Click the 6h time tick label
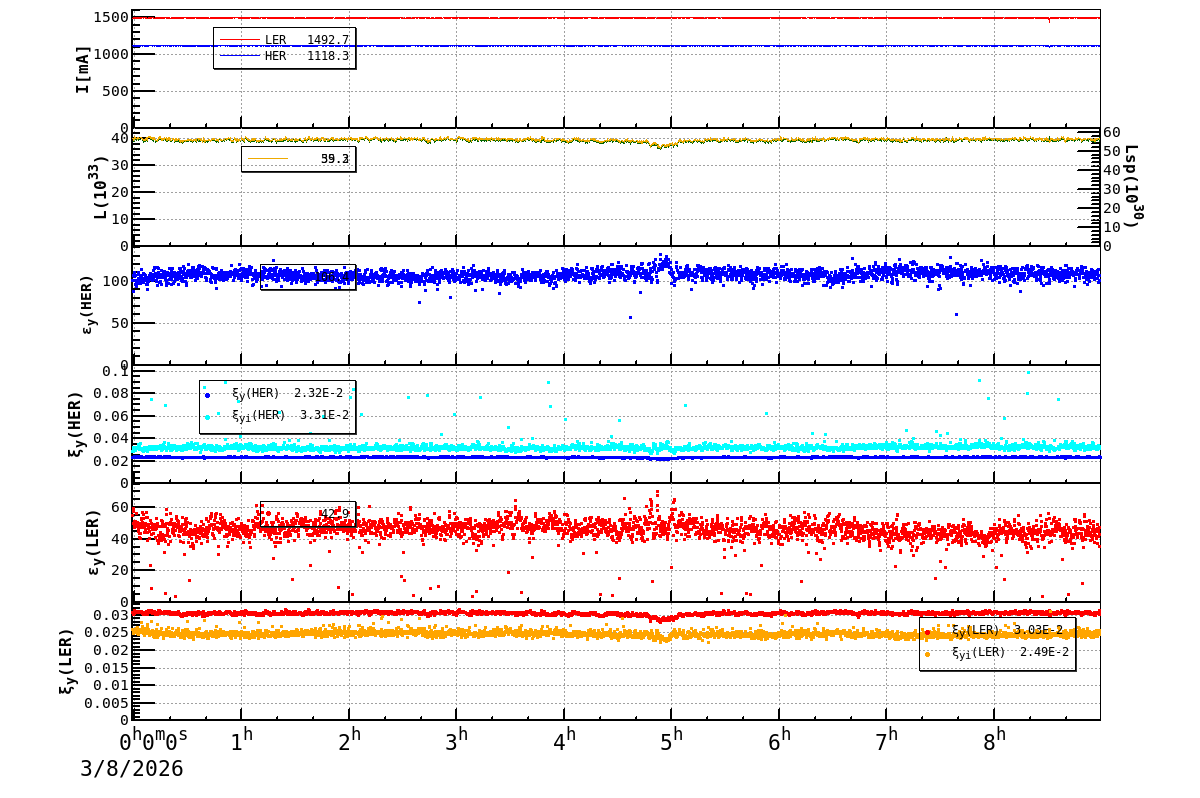This screenshot has width=1200, height=798. (779, 741)
